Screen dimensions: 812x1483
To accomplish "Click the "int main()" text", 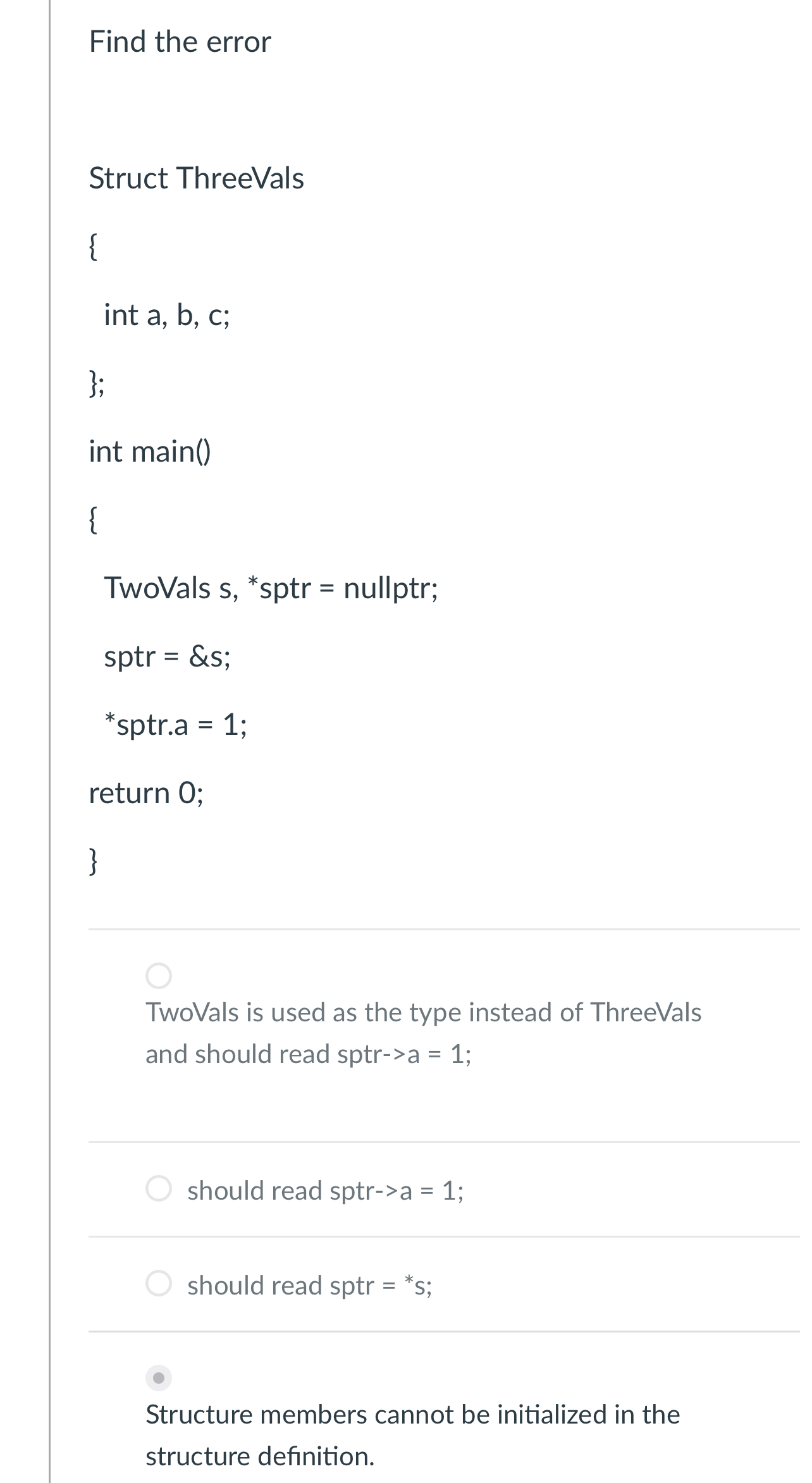I will point(150,450).
